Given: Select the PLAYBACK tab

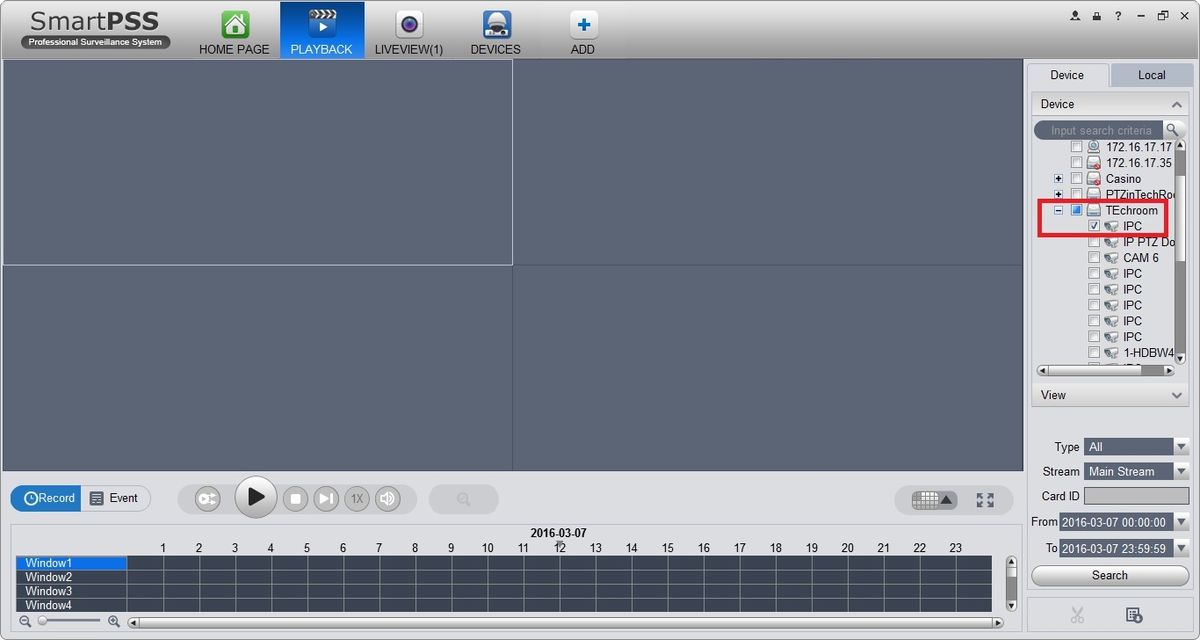Looking at the screenshot, I should (322, 31).
